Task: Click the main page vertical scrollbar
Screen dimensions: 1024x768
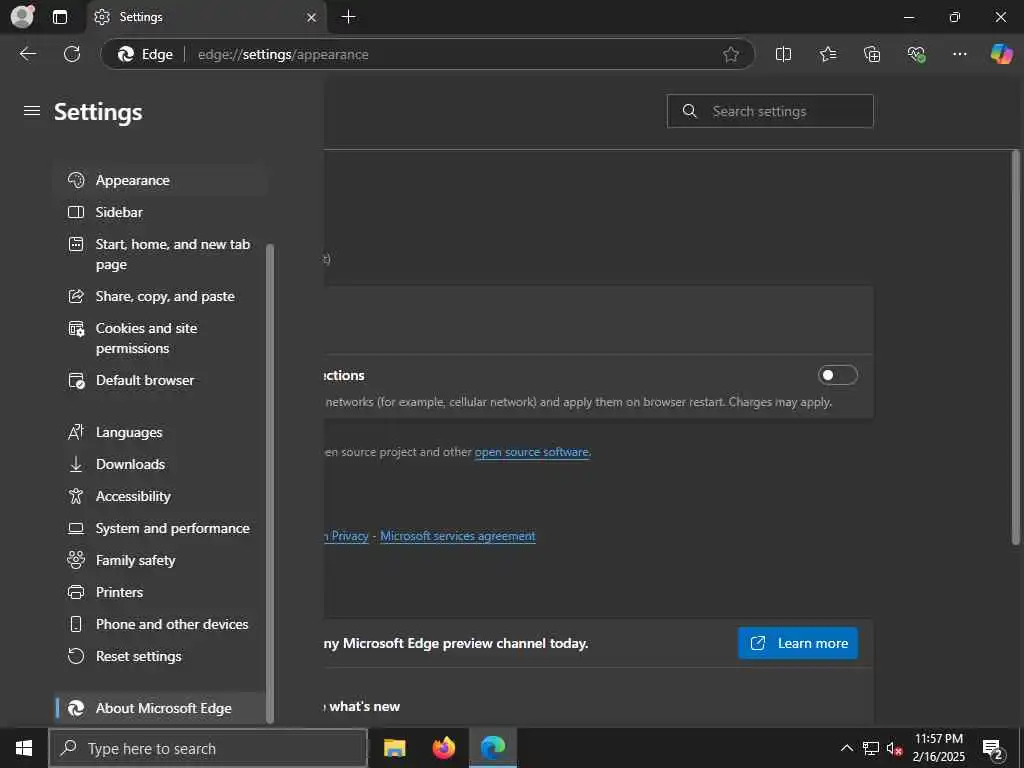Action: click(1015, 347)
